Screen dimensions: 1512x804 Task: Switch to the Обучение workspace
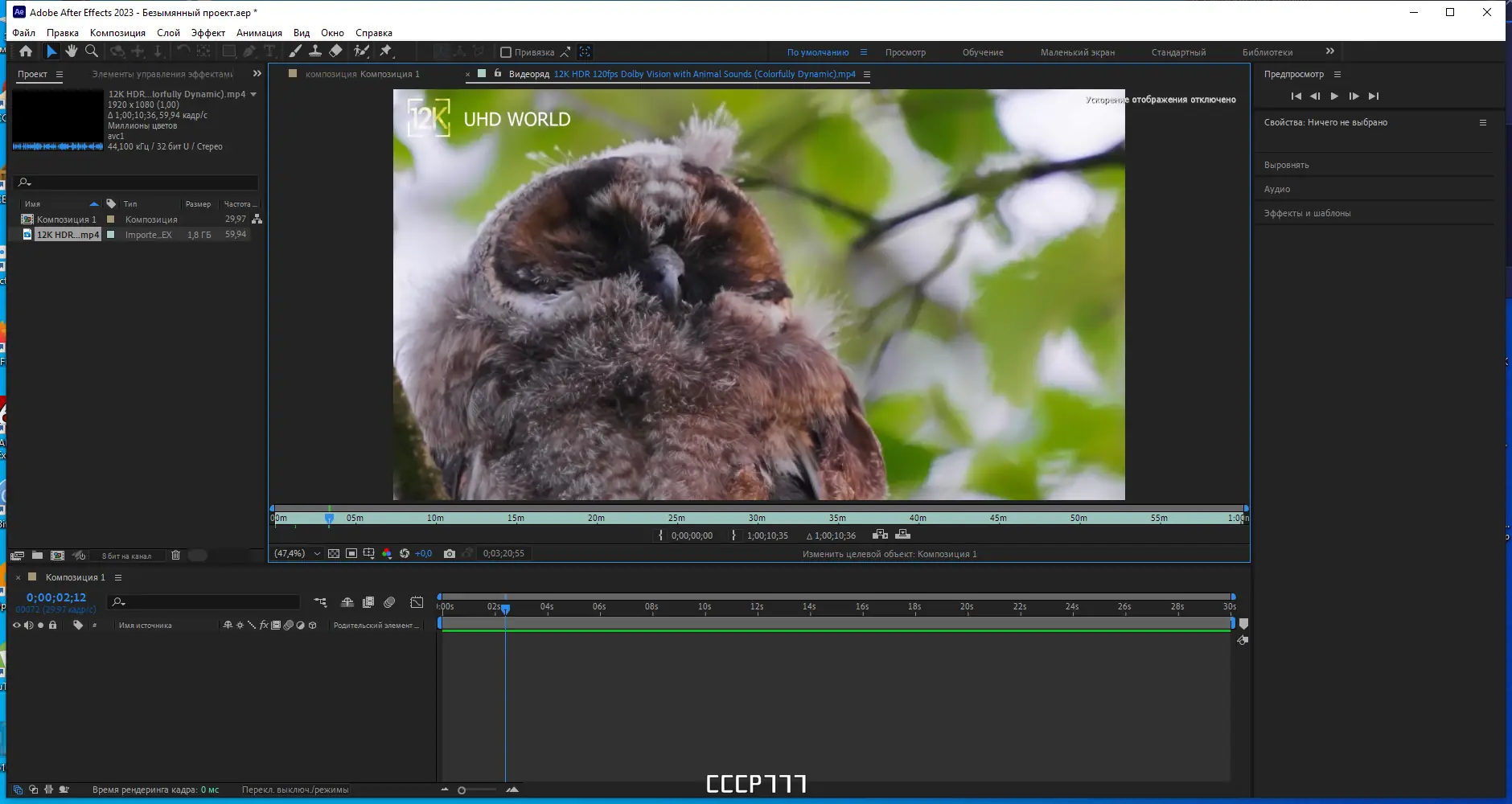[982, 52]
